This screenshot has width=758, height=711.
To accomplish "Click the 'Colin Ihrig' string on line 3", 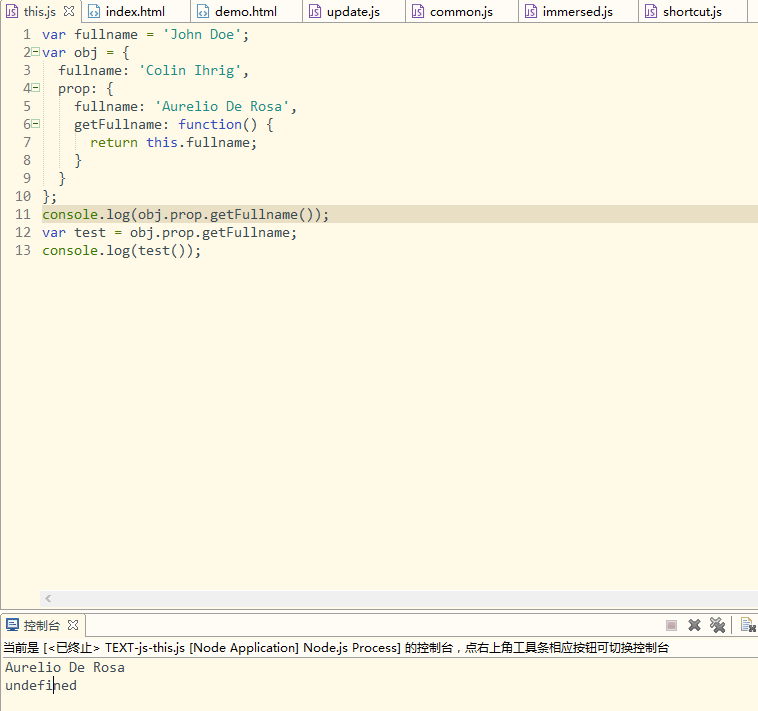I will coord(190,71).
